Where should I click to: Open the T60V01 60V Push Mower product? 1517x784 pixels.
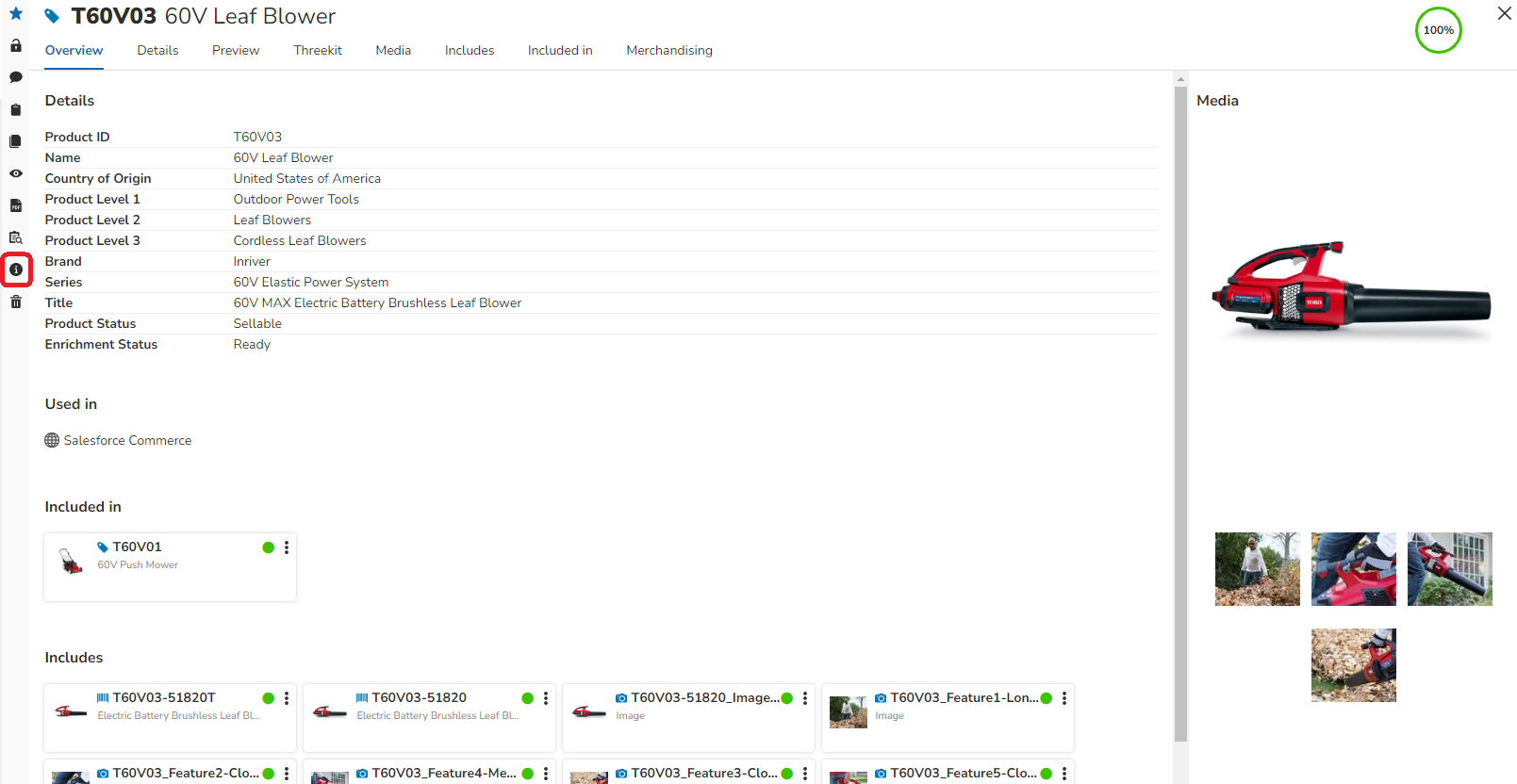[137, 547]
